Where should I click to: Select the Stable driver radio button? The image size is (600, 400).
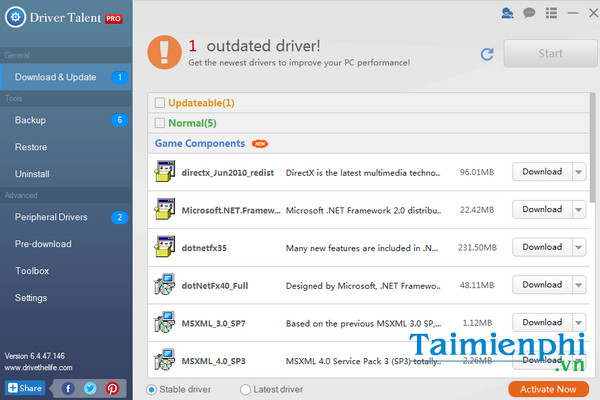[x=152, y=390]
